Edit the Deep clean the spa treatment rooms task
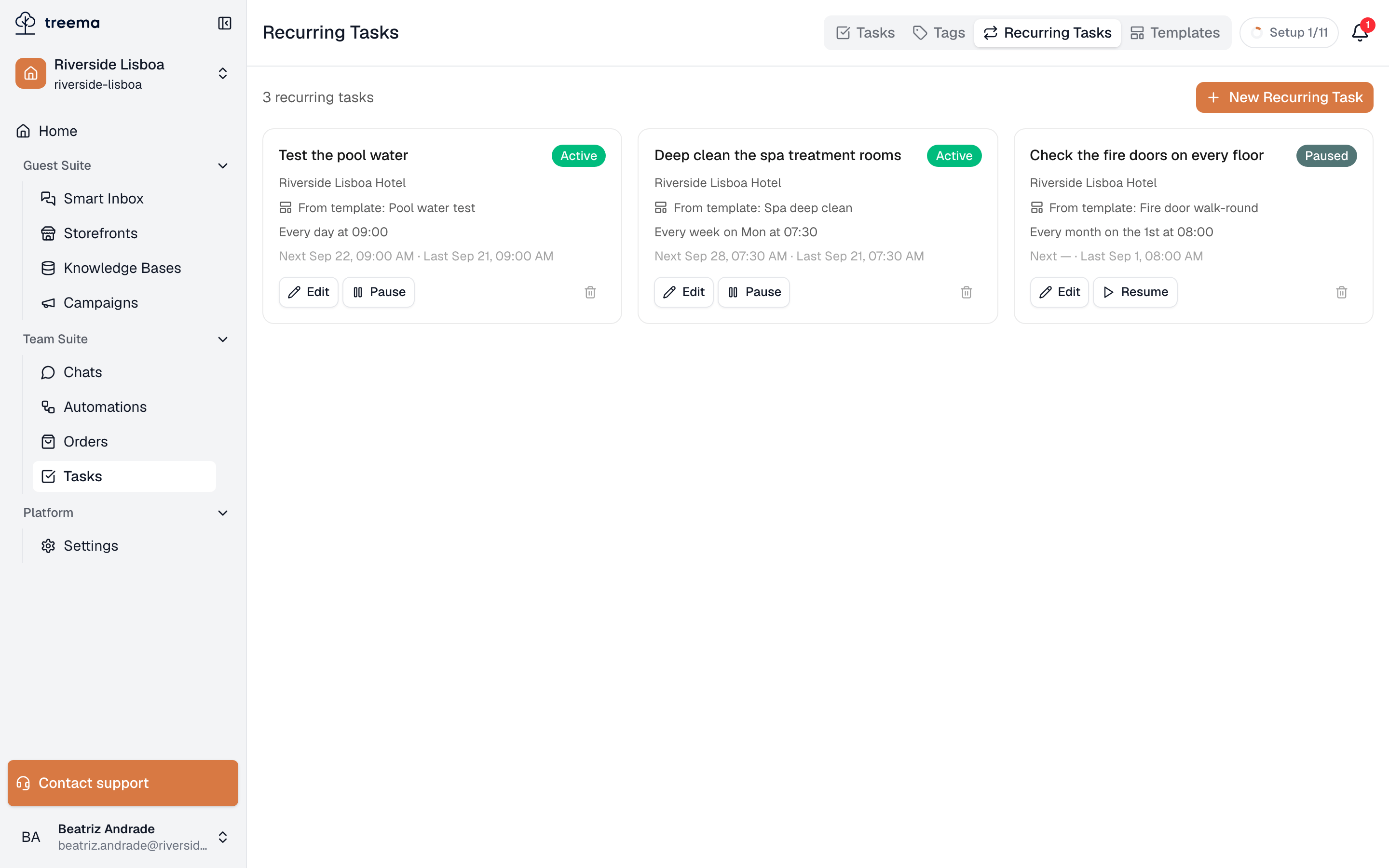Image resolution: width=1389 pixels, height=868 pixels. tap(683, 292)
